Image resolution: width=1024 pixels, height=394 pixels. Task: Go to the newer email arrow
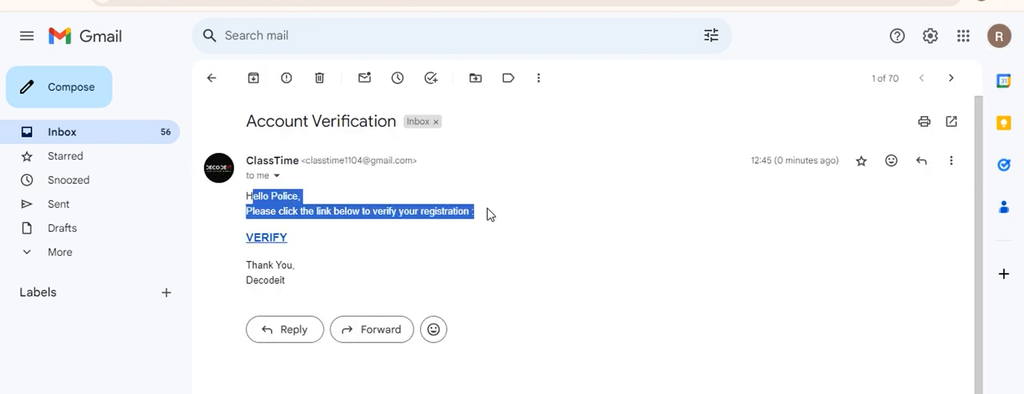(x=921, y=78)
